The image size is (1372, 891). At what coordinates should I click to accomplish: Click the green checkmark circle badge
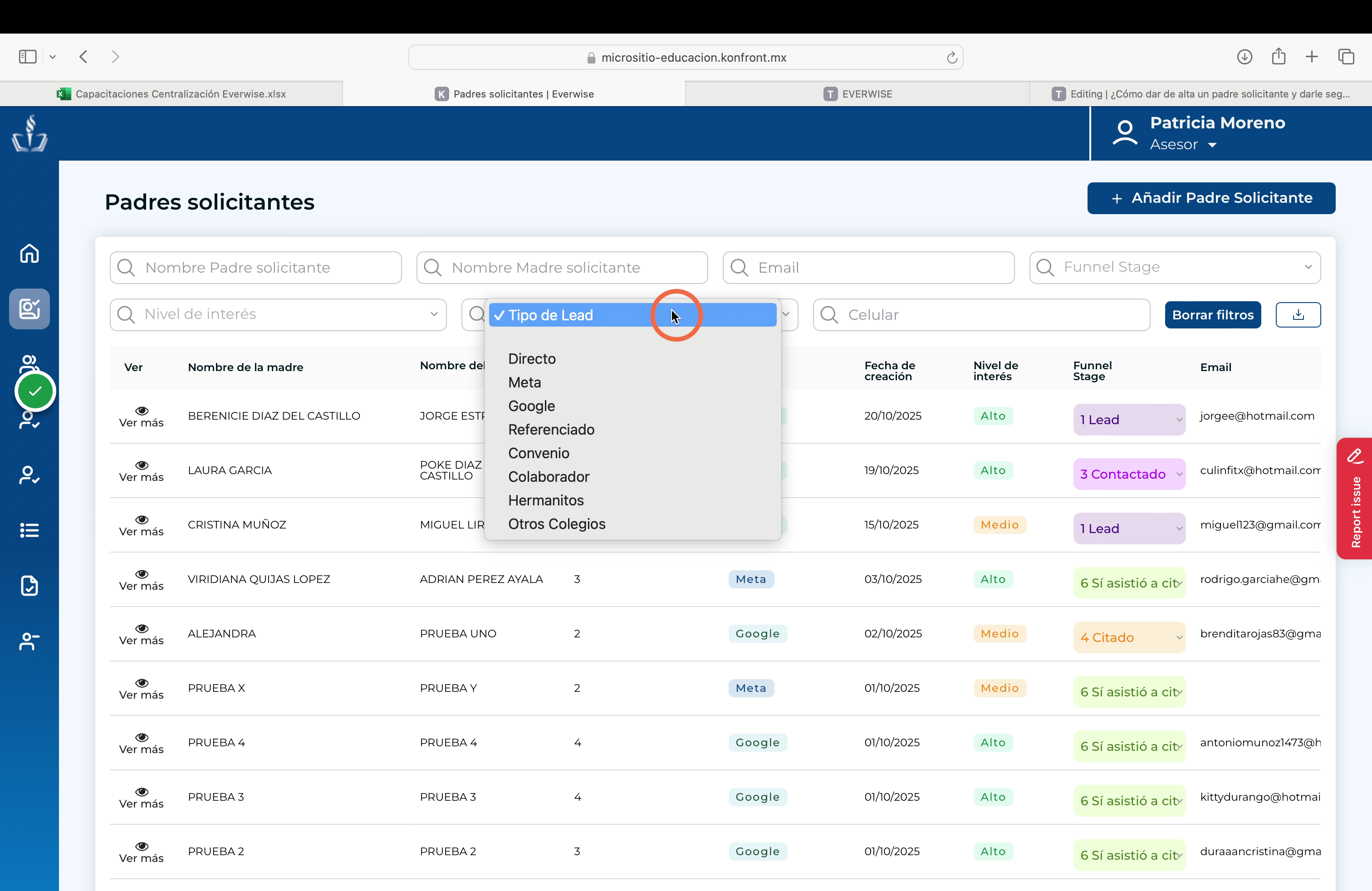tap(35, 392)
